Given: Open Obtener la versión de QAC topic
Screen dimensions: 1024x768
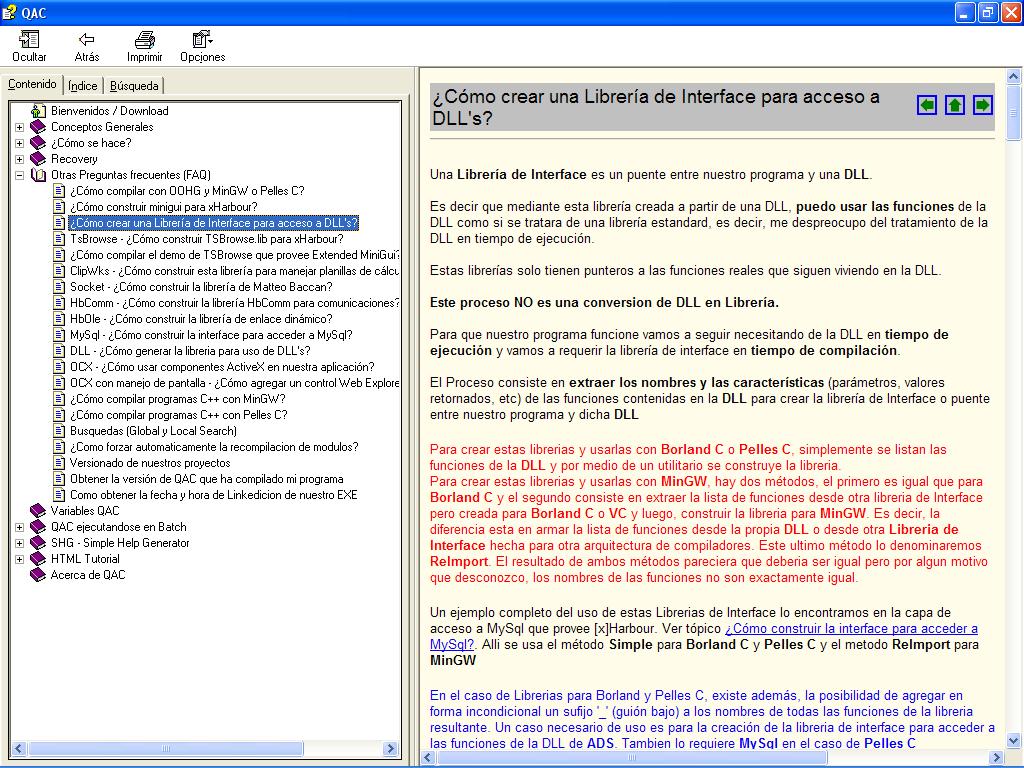Looking at the screenshot, I should click(206, 479).
